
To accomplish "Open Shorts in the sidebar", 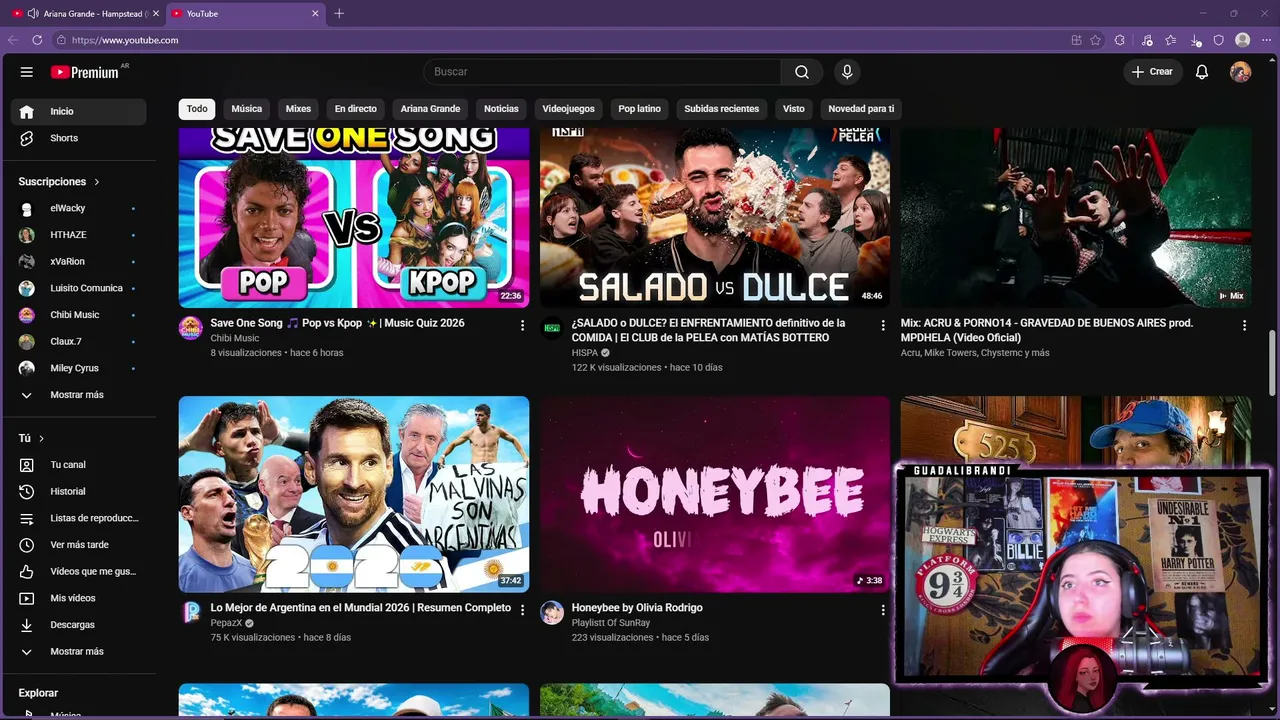I will click(x=78, y=138).
